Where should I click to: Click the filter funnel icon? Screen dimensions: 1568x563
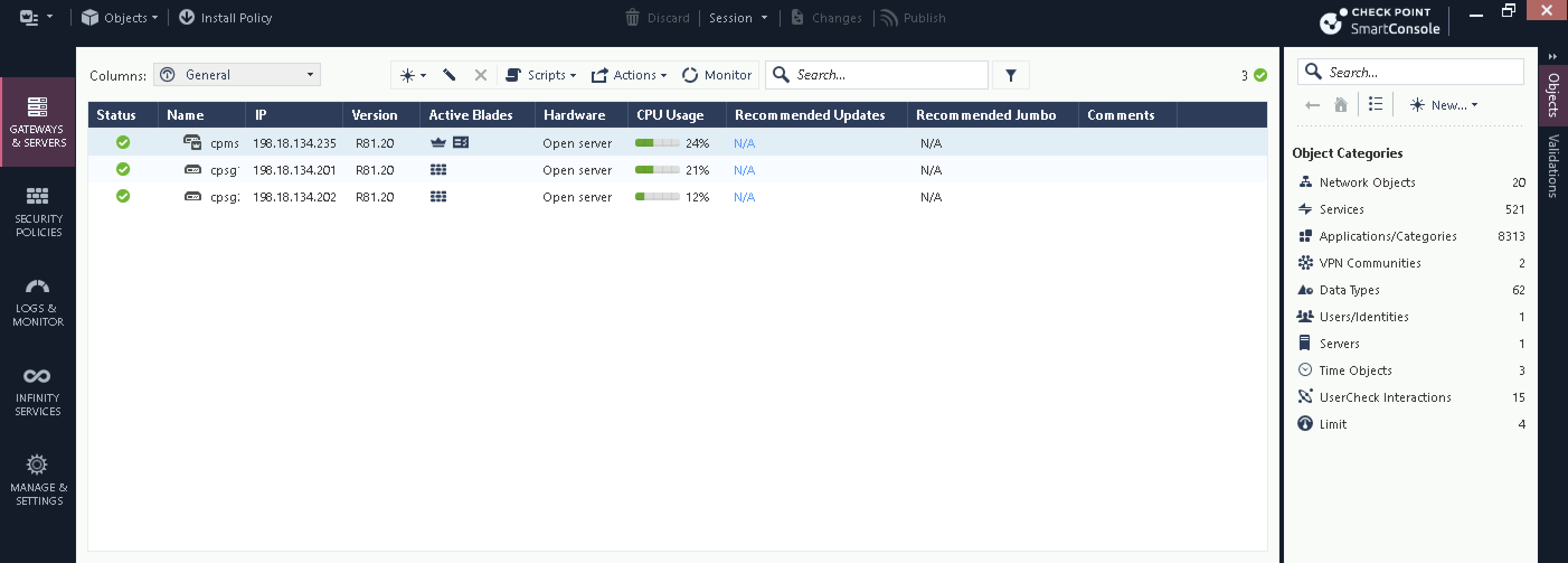[1010, 75]
